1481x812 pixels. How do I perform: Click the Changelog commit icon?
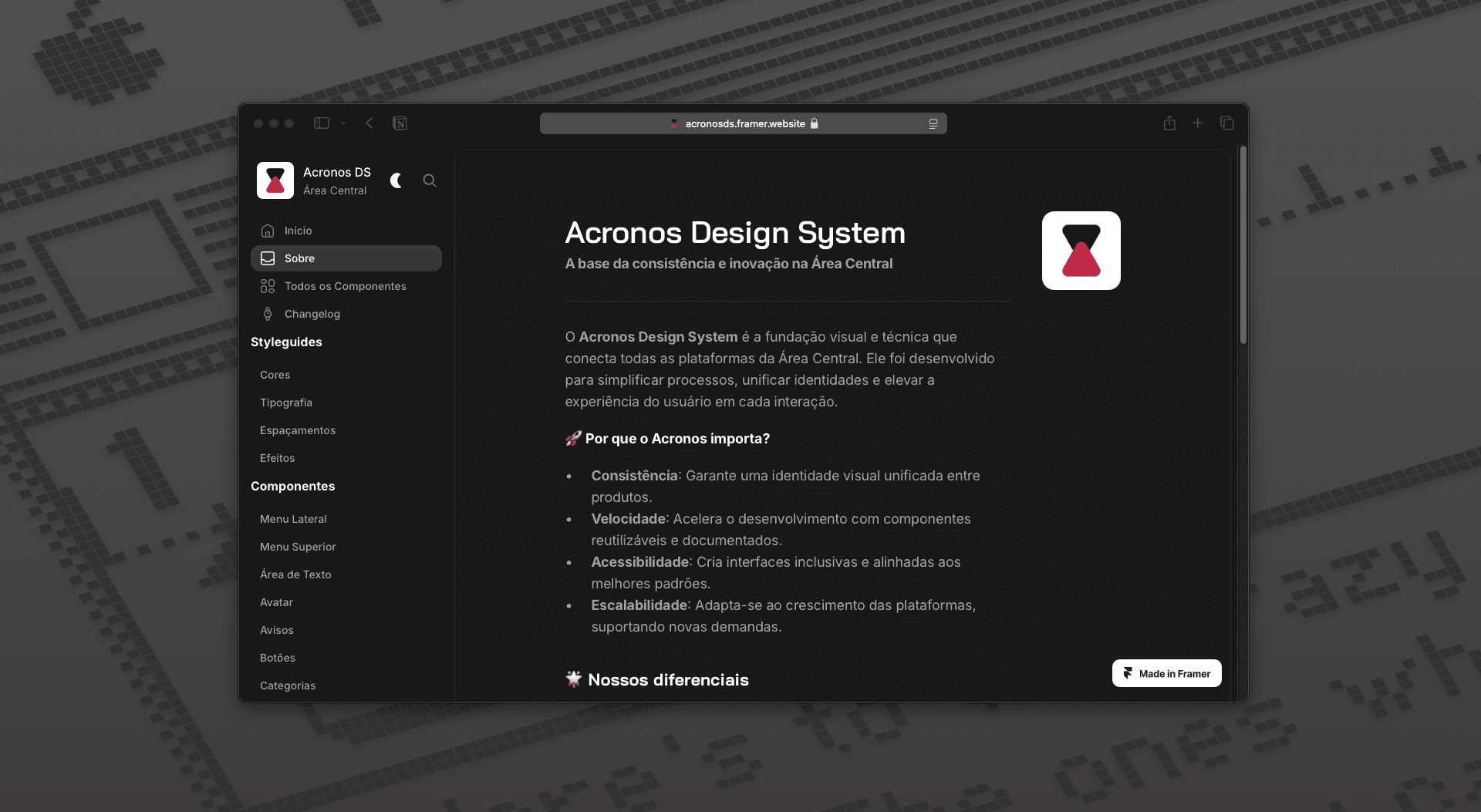[x=268, y=314]
